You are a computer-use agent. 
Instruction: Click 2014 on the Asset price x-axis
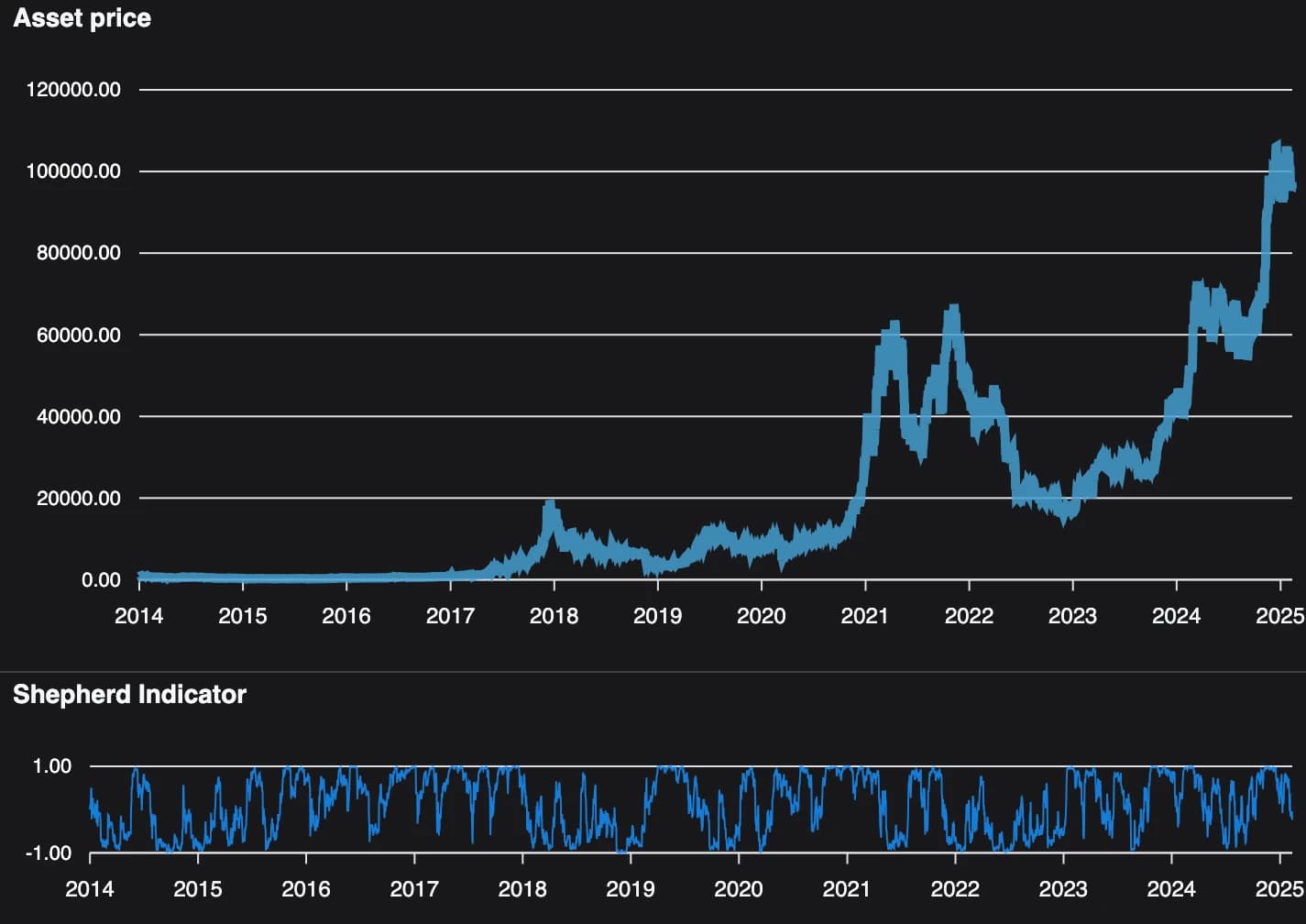click(138, 616)
